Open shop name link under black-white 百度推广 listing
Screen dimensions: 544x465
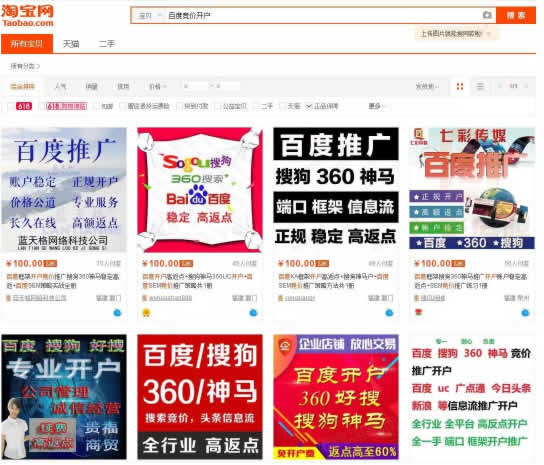tap(300, 298)
